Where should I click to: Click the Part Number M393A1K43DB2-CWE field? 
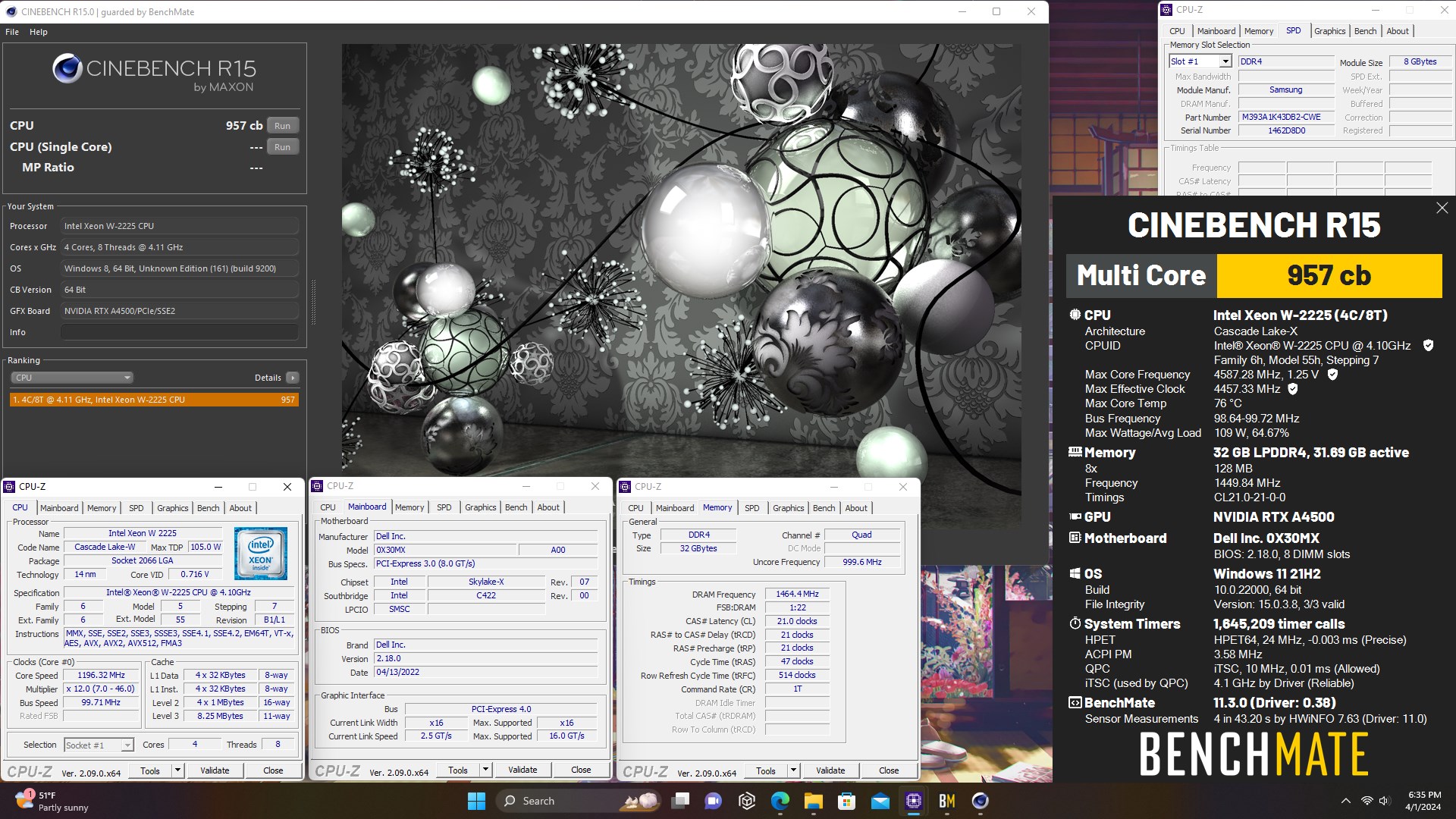[1286, 118]
